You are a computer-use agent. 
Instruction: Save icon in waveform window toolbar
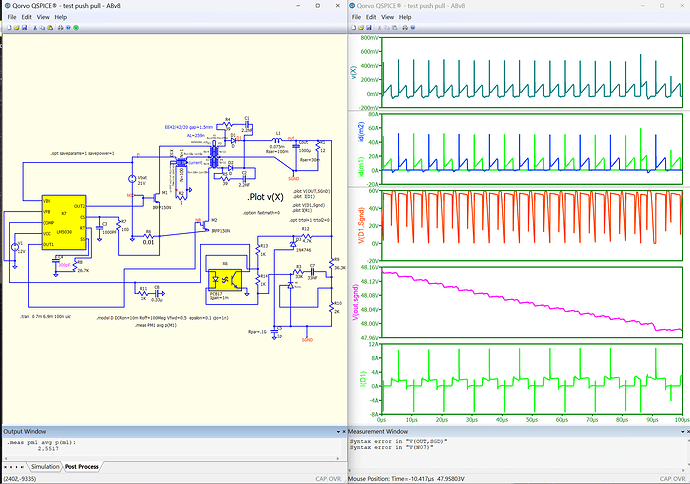coord(369,28)
